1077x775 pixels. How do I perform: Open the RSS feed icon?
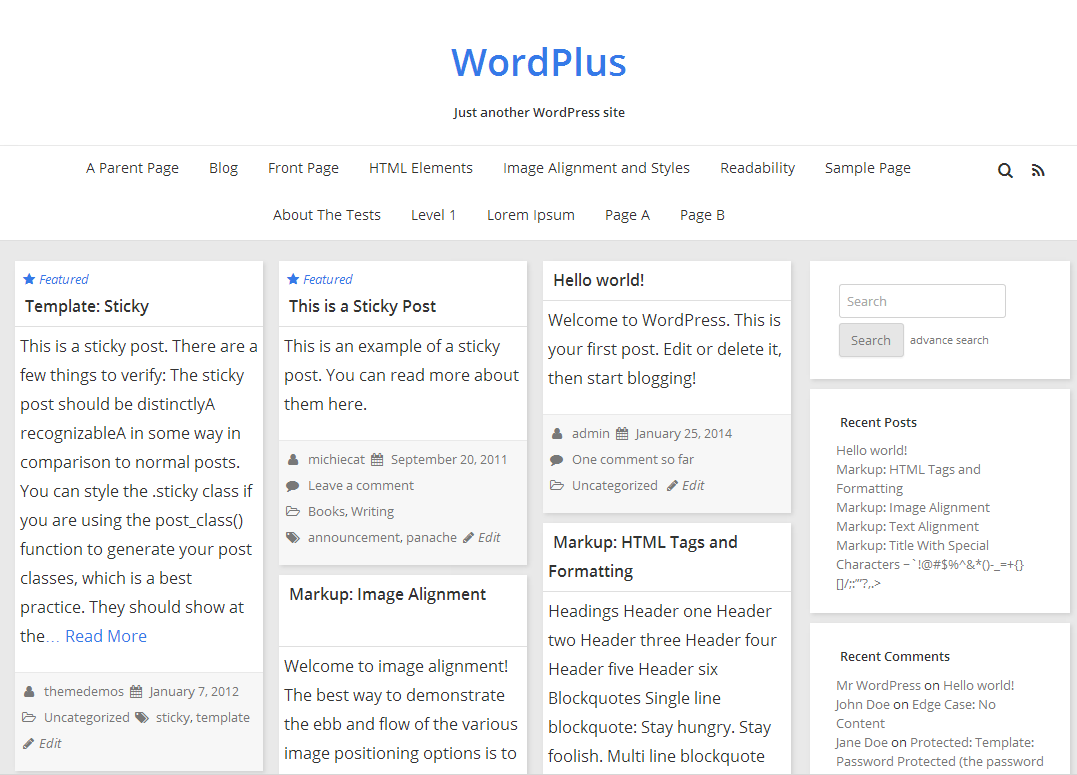[x=1038, y=170]
